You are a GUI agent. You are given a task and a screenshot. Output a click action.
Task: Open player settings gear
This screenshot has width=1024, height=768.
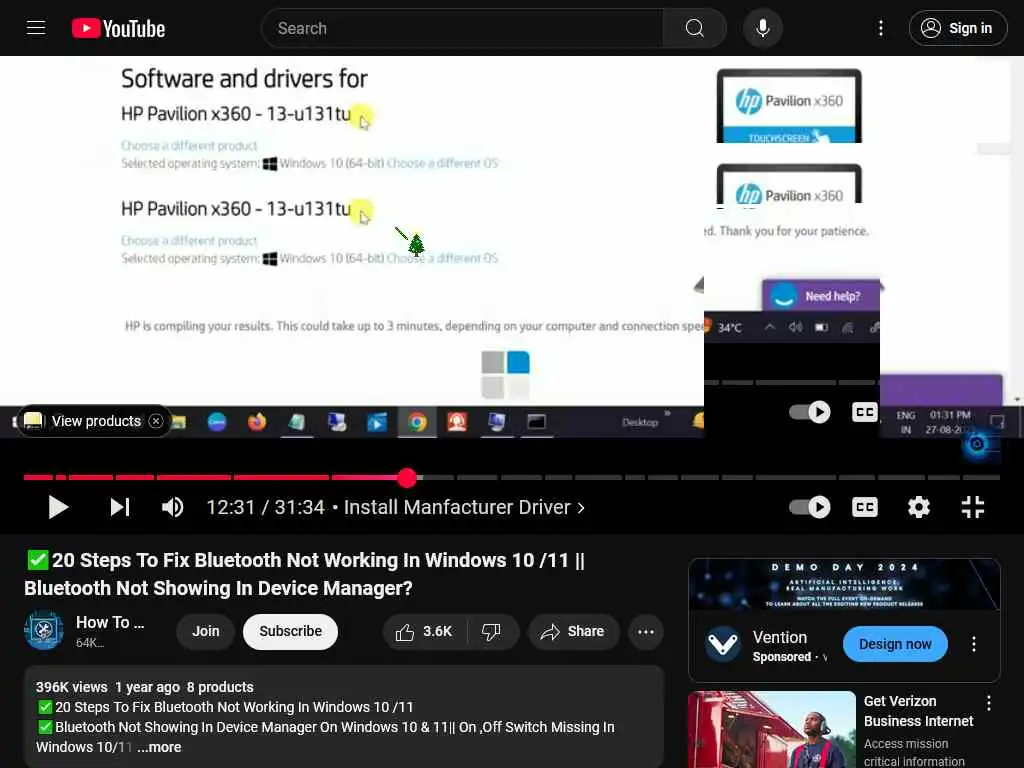[918, 507]
